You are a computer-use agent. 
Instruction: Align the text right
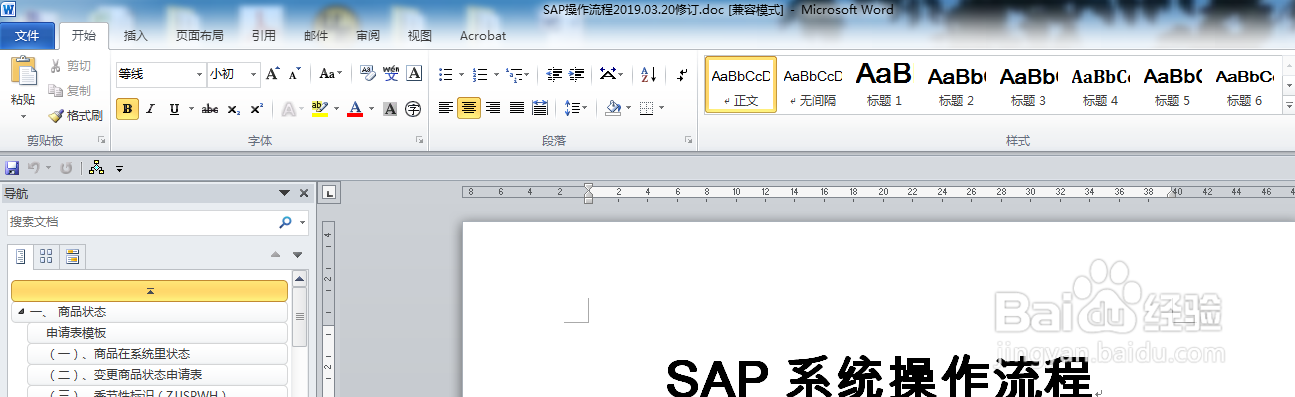493,108
